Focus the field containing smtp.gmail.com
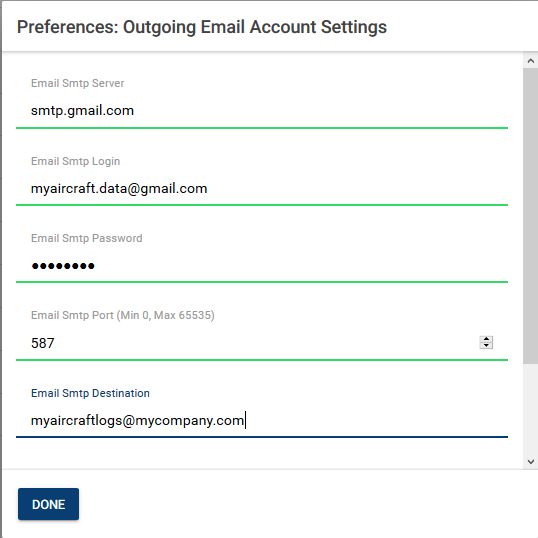This screenshot has height=538, width=538. tap(262, 111)
